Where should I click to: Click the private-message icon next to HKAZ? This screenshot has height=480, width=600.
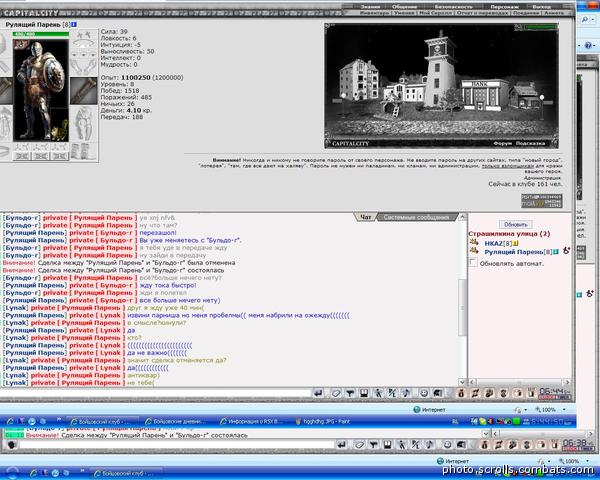coord(474,242)
